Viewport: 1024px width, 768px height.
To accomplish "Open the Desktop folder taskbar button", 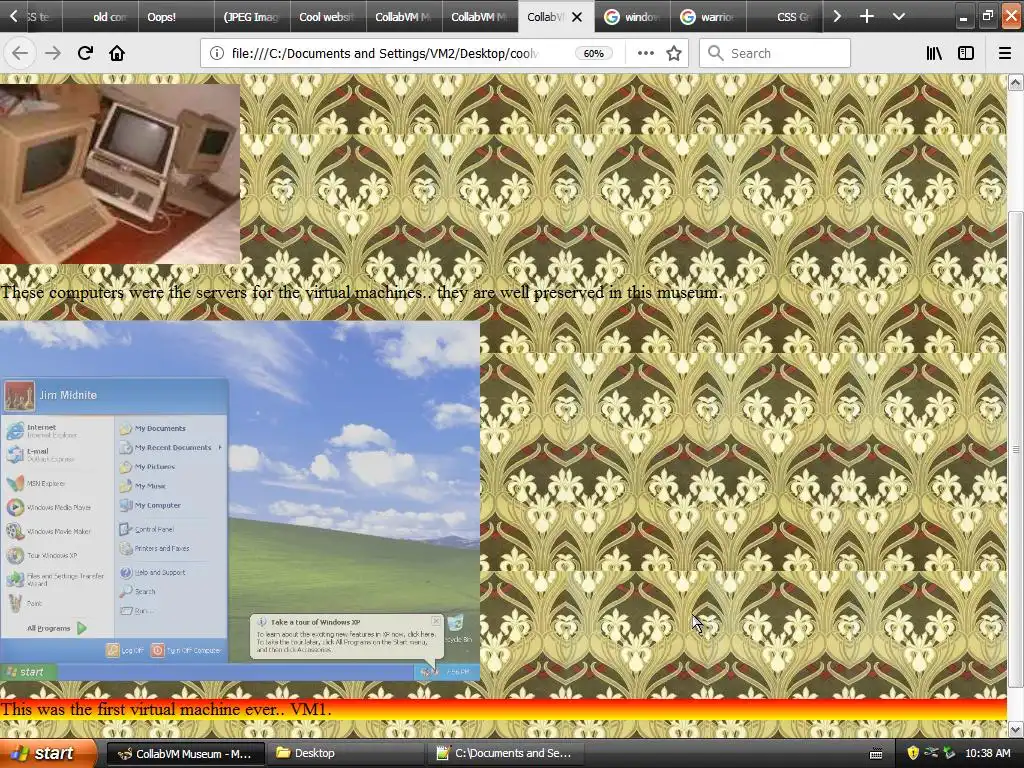I will click(346, 753).
